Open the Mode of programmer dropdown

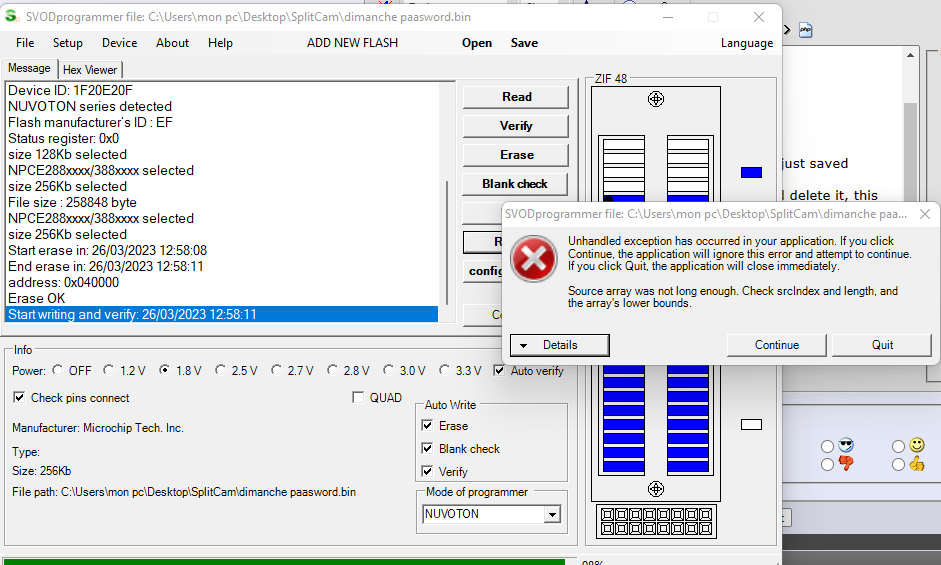click(x=552, y=515)
